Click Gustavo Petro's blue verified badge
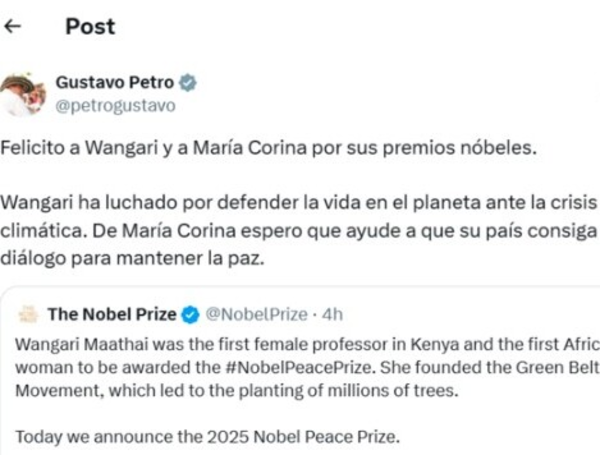600x455 pixels. point(188,83)
